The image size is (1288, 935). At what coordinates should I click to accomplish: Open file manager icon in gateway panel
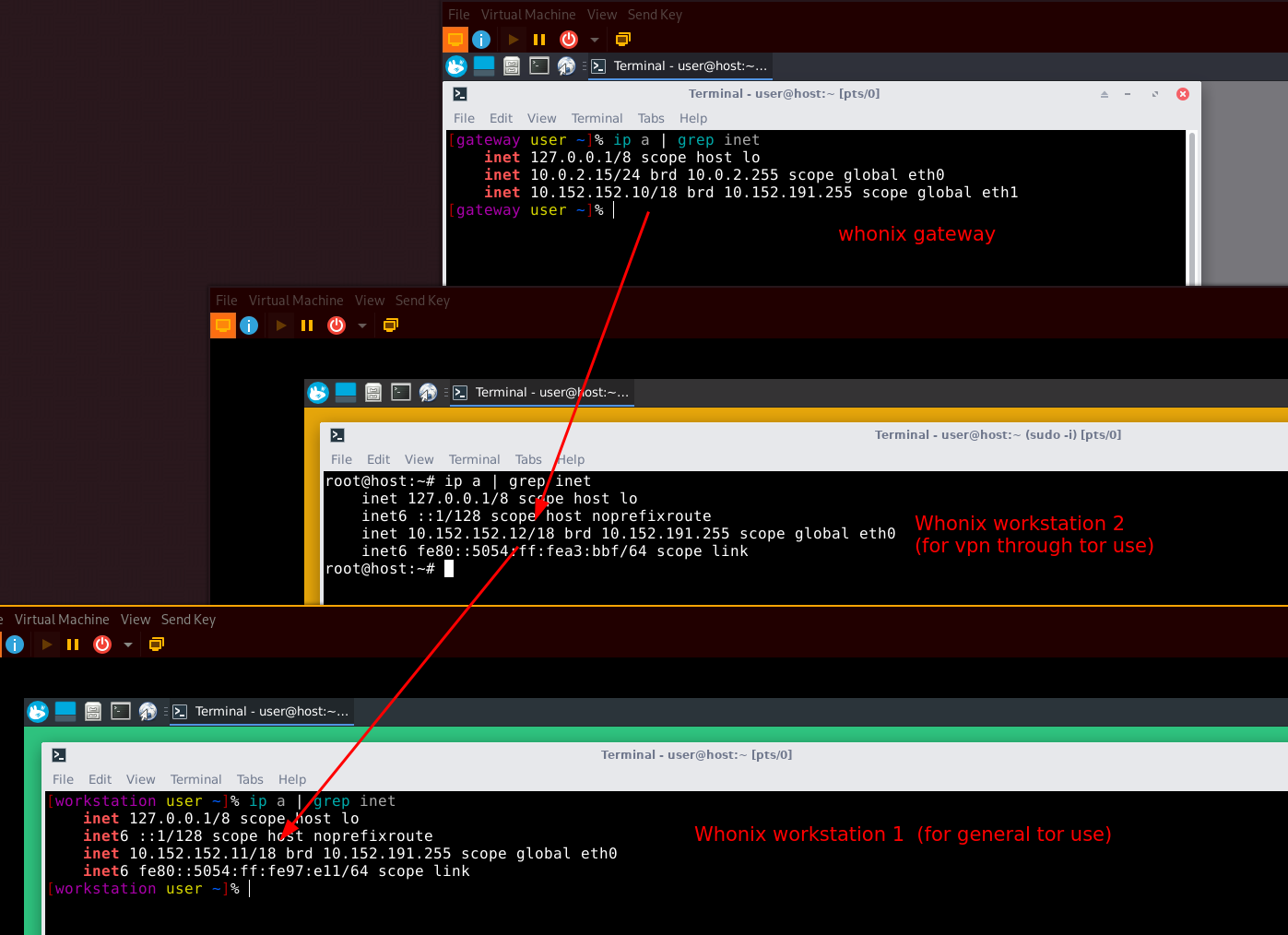(x=512, y=66)
